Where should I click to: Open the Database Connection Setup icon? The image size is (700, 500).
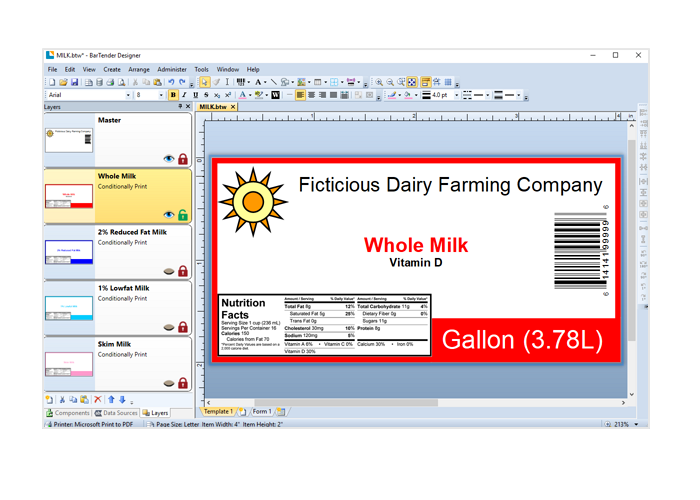[100, 82]
